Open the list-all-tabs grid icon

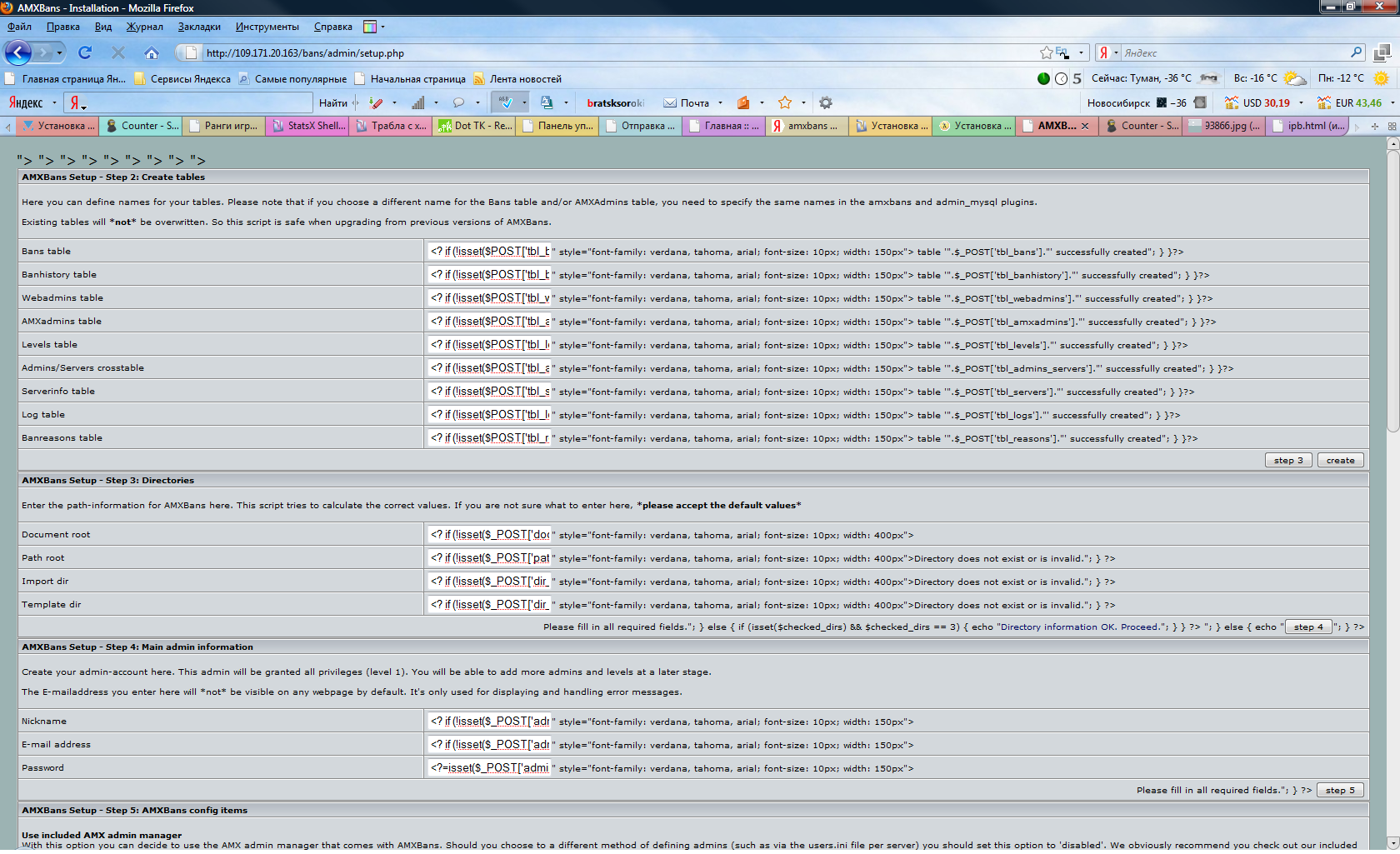[x=1391, y=126]
